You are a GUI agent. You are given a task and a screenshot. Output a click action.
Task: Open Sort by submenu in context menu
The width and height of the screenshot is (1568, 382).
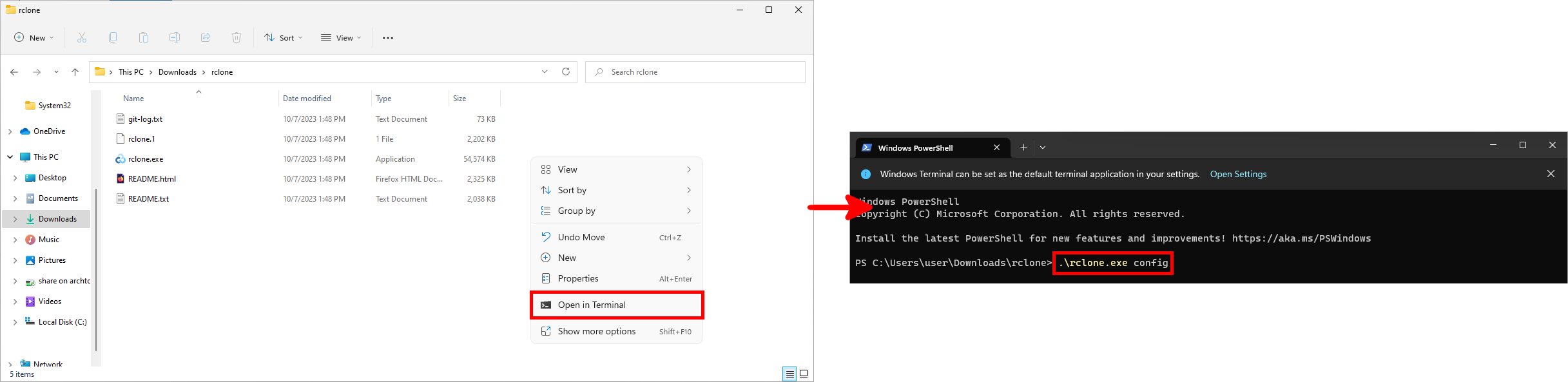pos(617,190)
